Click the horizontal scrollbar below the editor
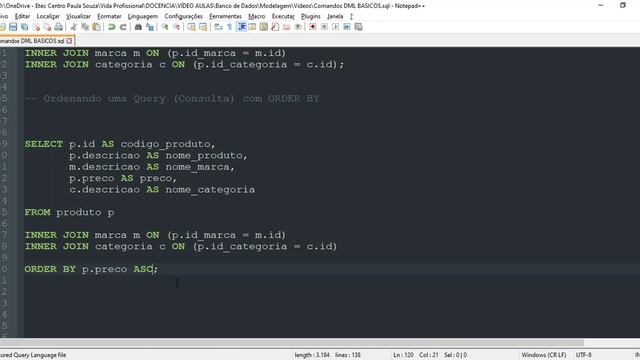Image resolution: width=640 pixels, height=360 pixels. point(292,342)
